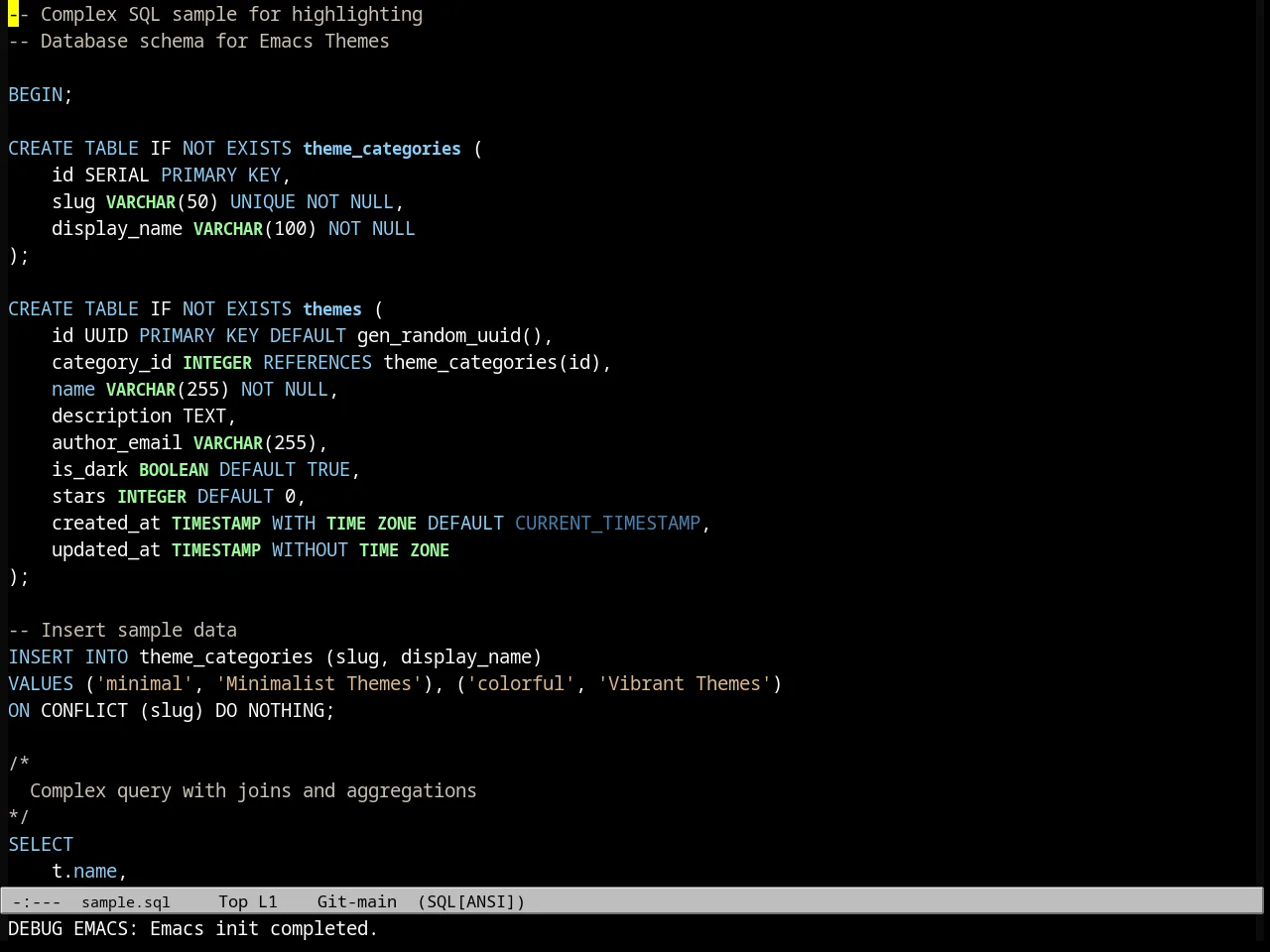1270x952 pixels.
Task: Click the REFERENCES keyword
Action: [317, 362]
